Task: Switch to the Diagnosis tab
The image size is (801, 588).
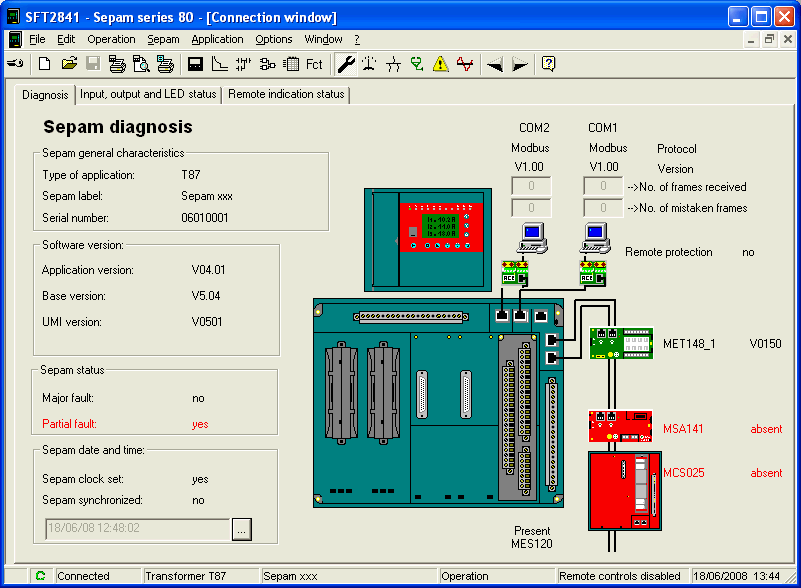Action: click(x=45, y=95)
